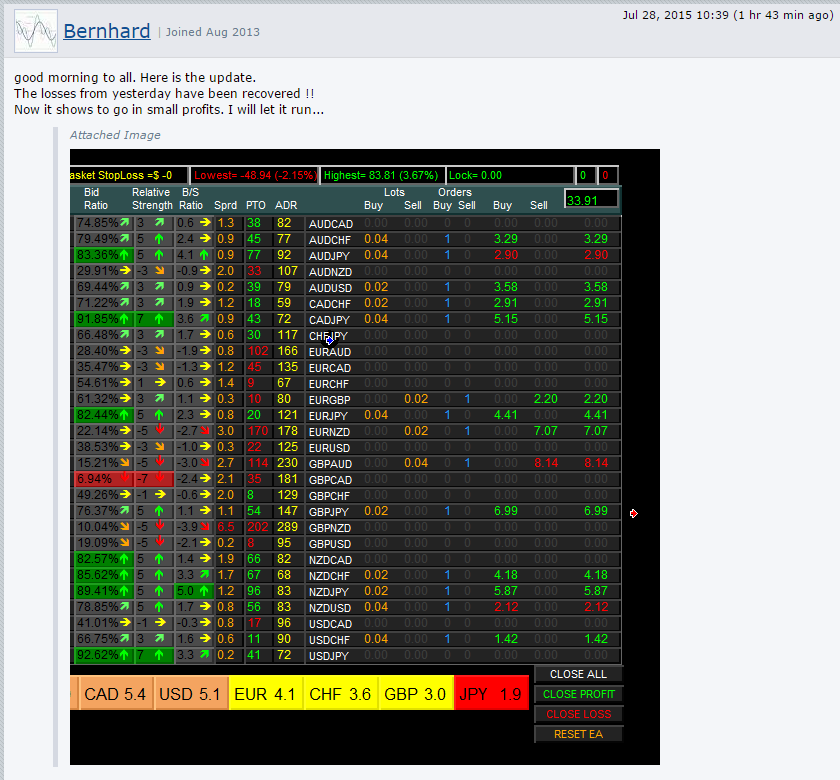The width and height of the screenshot is (840, 780).
Task: Click the Lock= 0.00 box
Action: pos(510,175)
